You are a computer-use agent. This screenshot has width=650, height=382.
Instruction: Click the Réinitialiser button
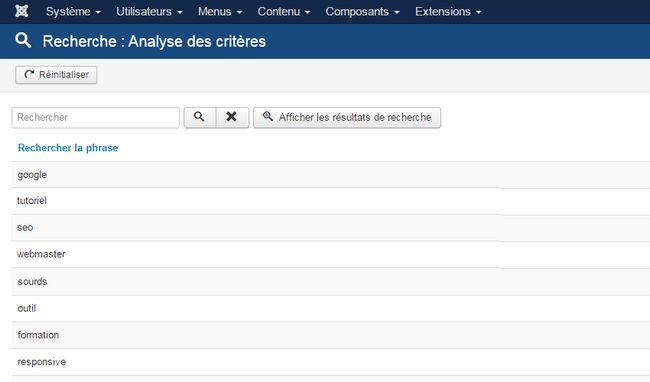[56, 75]
